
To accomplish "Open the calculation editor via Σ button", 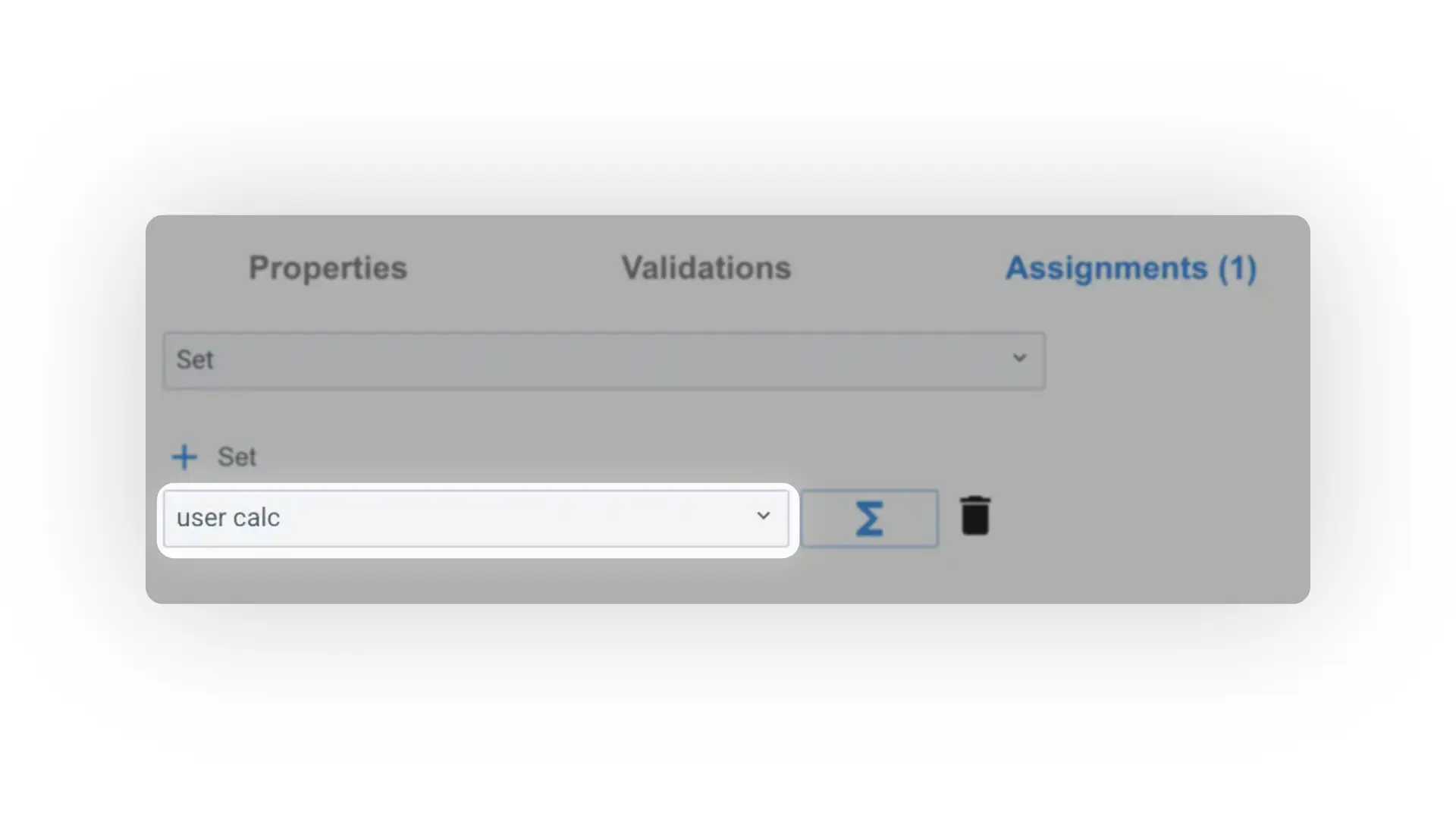I will (x=870, y=518).
